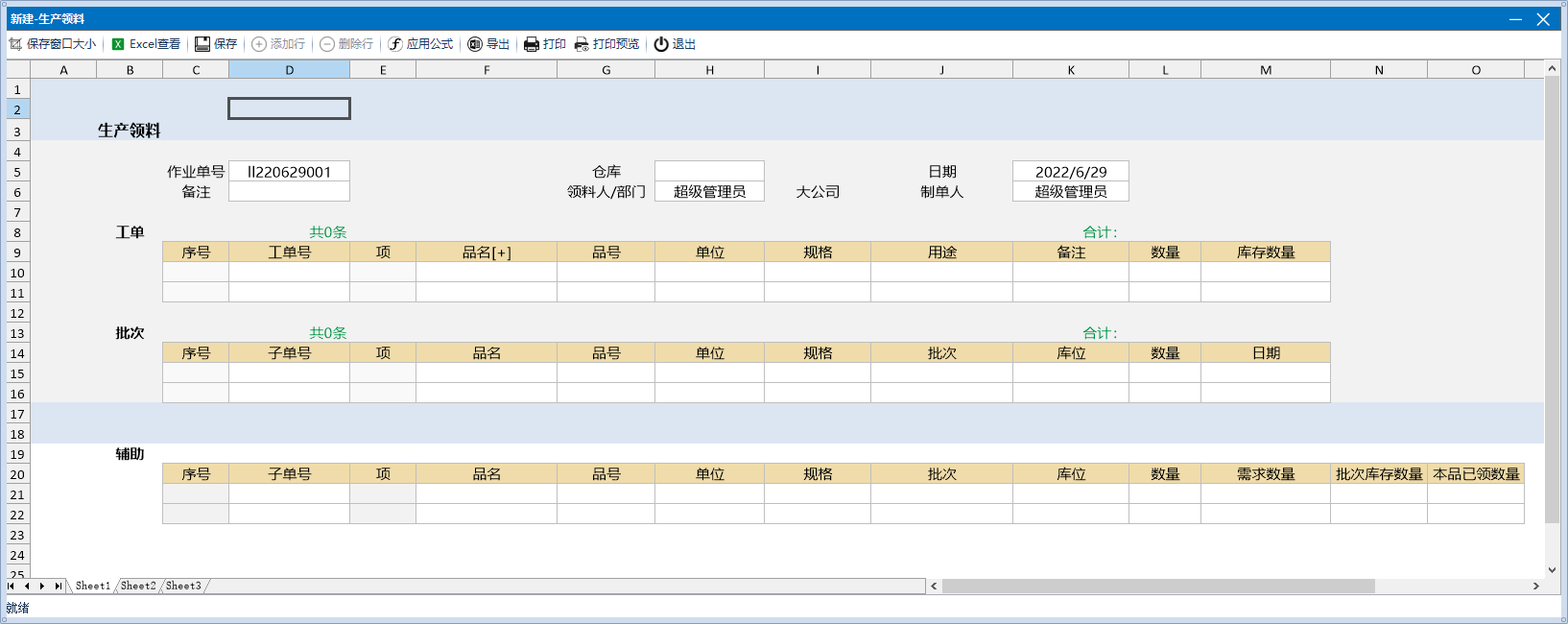
Task: Click the Print icon
Action: pyautogui.click(x=532, y=44)
